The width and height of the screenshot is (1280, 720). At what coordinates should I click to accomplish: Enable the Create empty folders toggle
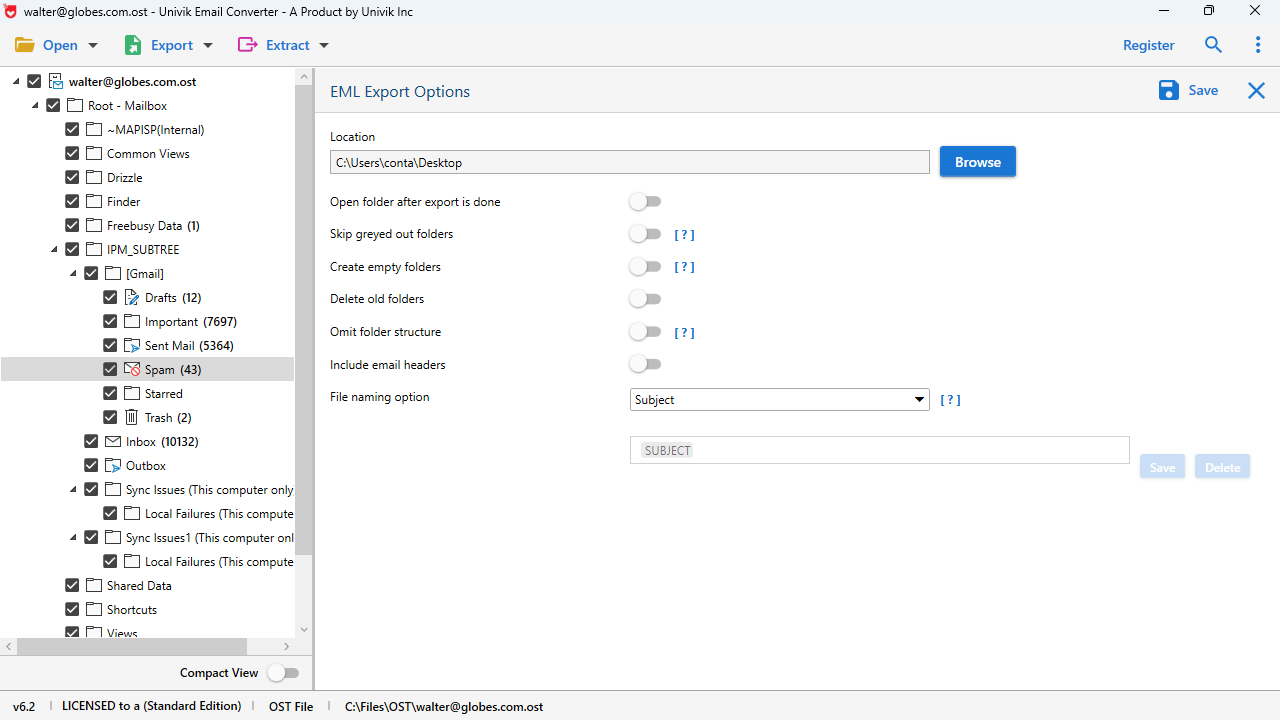[645, 266]
